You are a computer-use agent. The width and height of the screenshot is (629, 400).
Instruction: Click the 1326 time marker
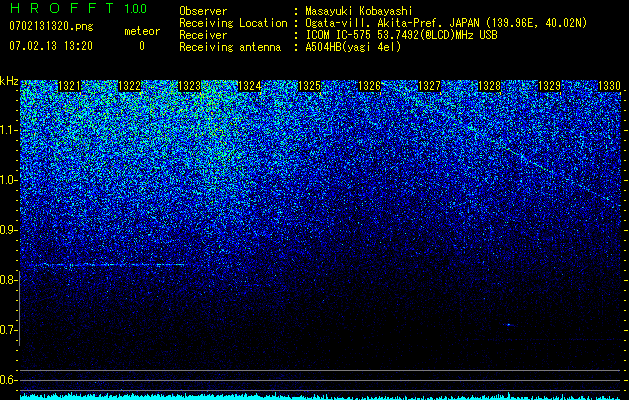(x=369, y=86)
